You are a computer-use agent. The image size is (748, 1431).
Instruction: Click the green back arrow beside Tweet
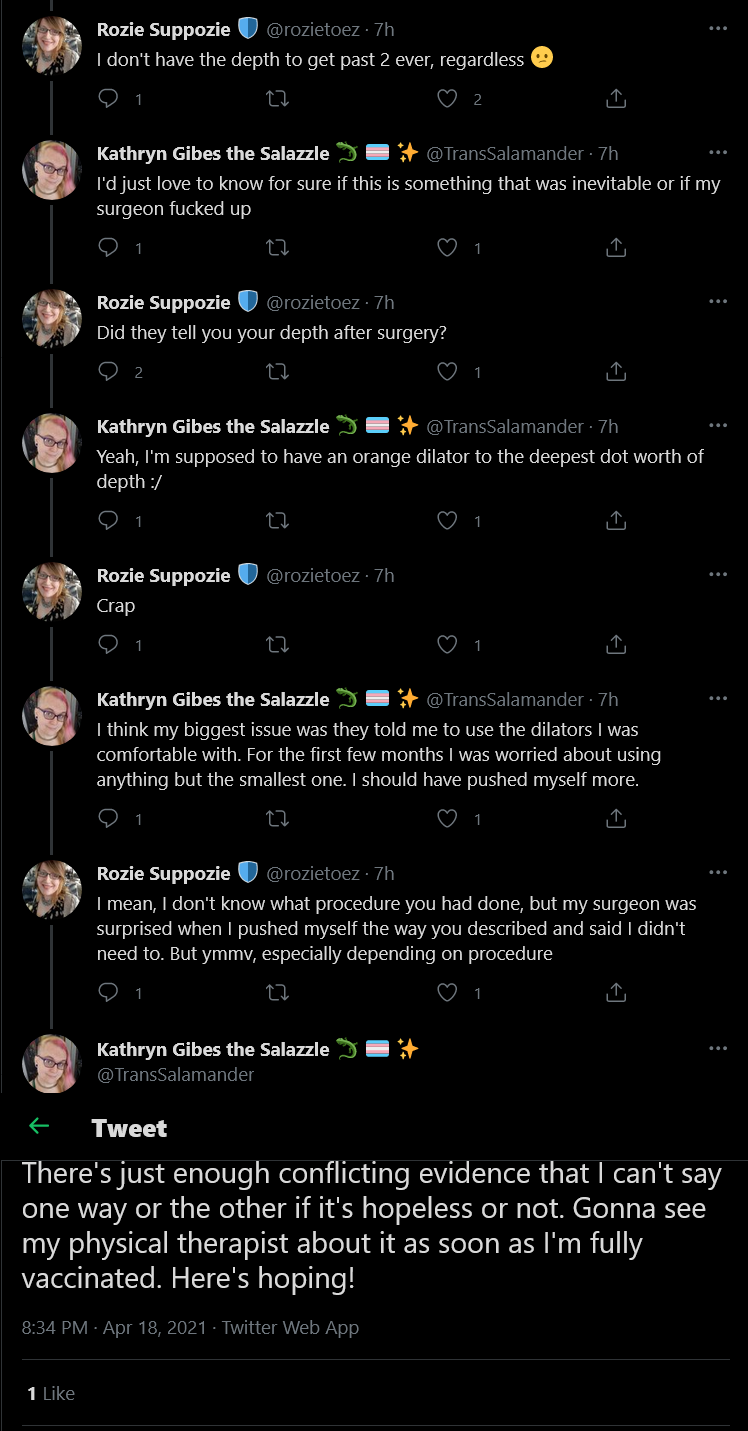click(39, 1127)
